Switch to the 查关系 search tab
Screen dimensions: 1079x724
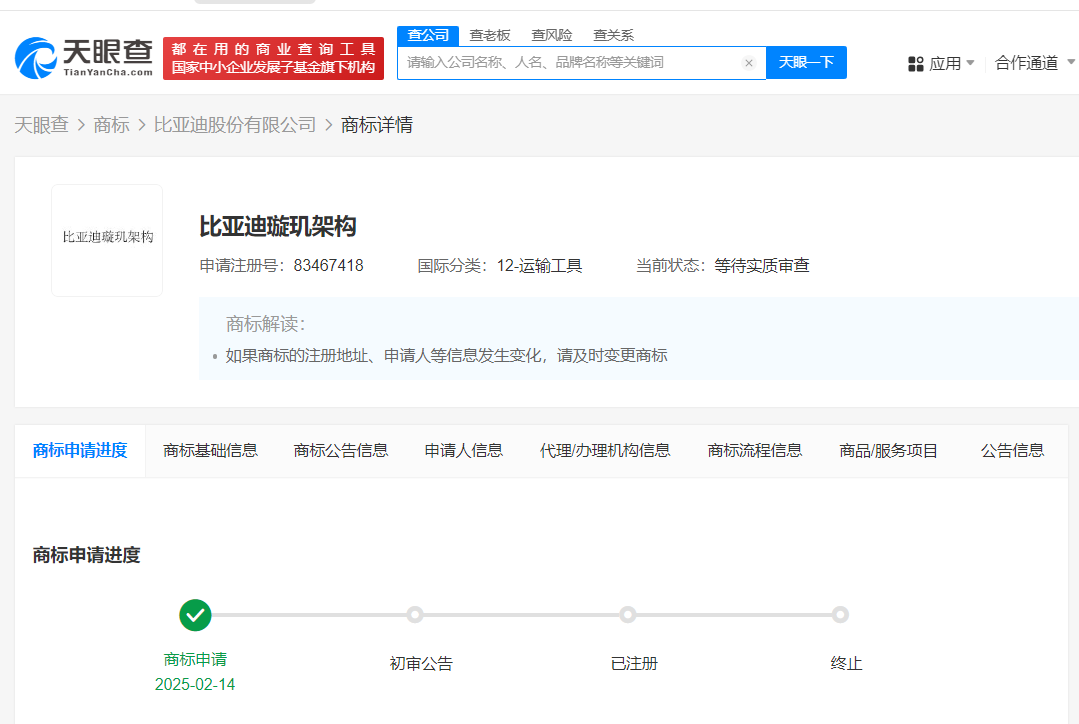click(x=613, y=35)
